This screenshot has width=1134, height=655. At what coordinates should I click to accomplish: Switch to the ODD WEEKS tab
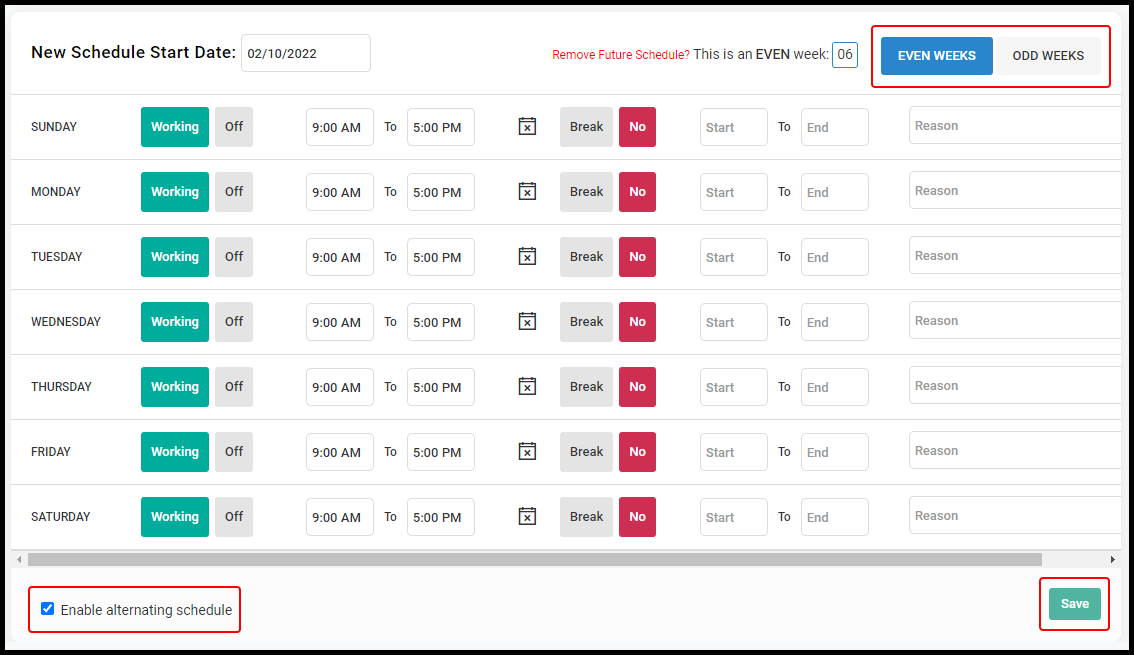(x=1048, y=56)
